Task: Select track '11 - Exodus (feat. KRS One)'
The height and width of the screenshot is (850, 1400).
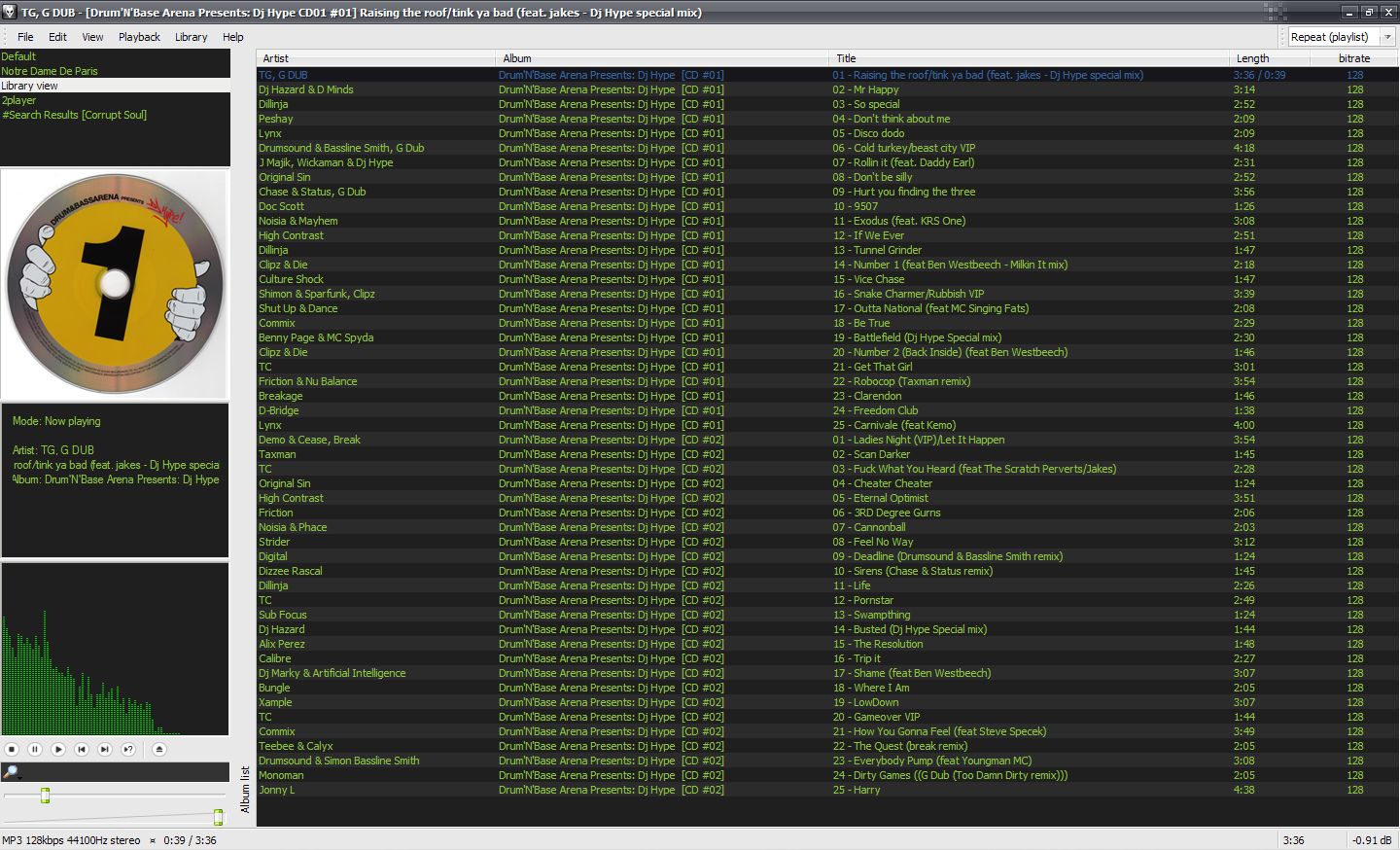Action: [x=898, y=221]
